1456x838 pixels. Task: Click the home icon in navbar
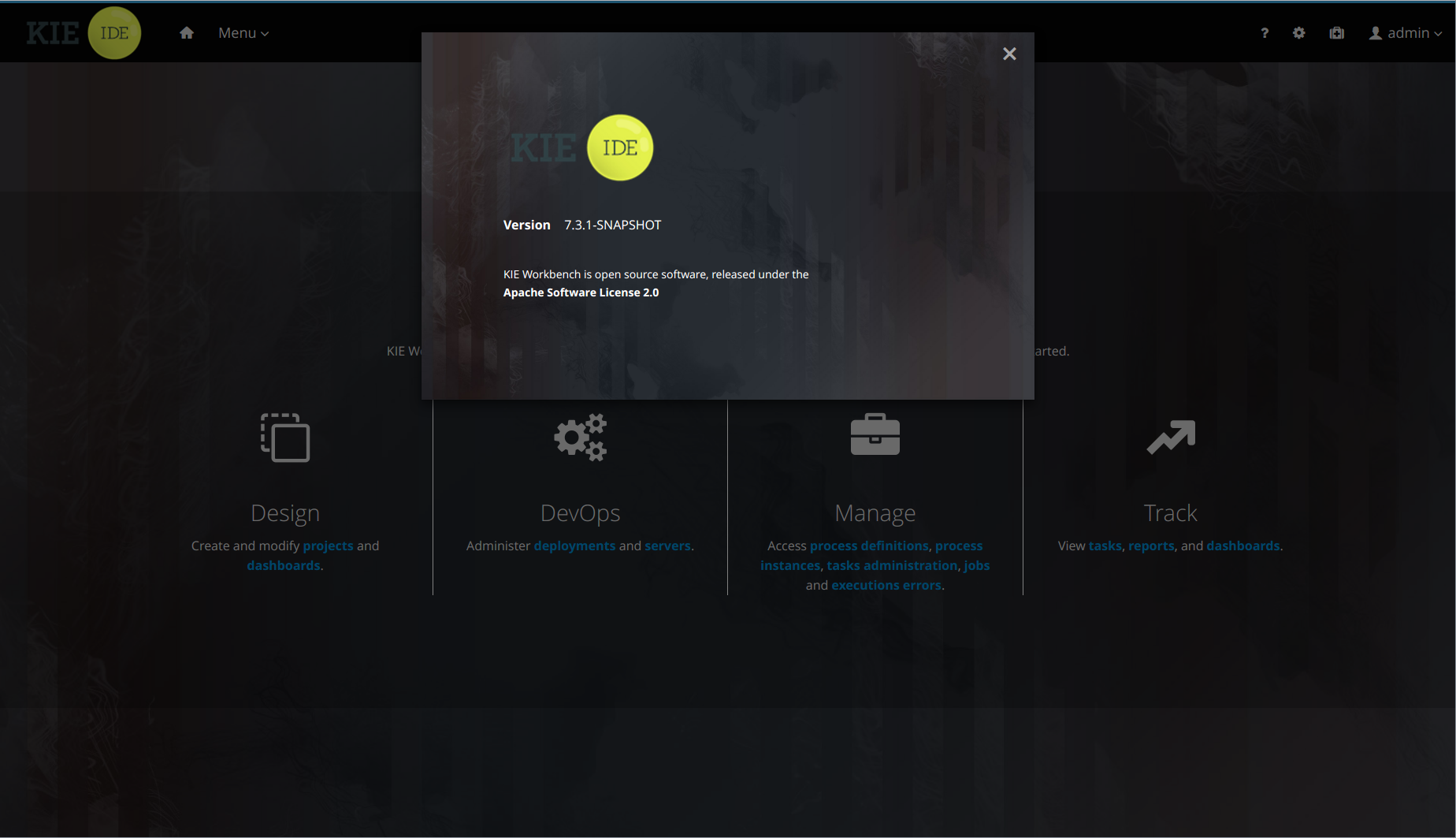tap(187, 33)
